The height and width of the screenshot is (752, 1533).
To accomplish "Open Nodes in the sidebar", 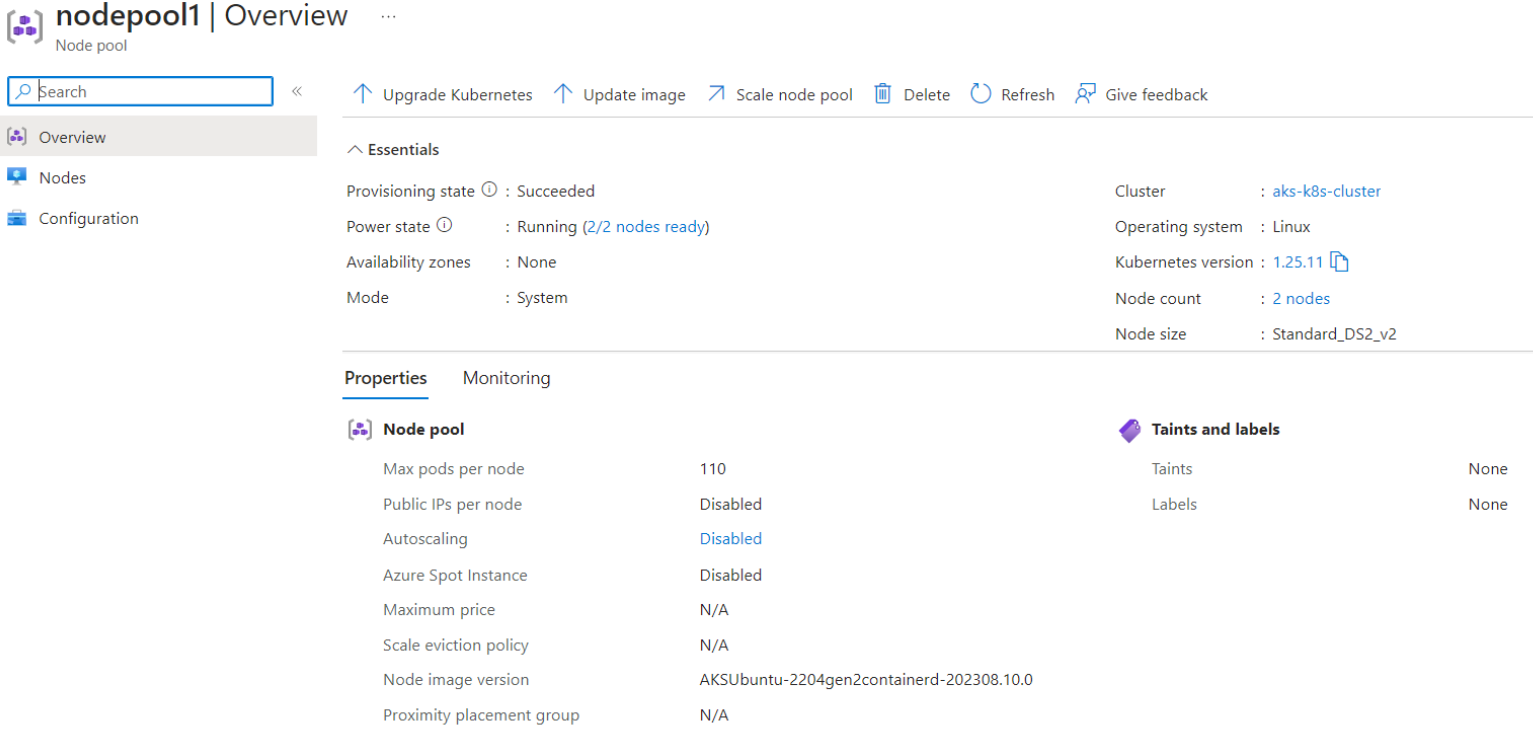I will coord(62,178).
